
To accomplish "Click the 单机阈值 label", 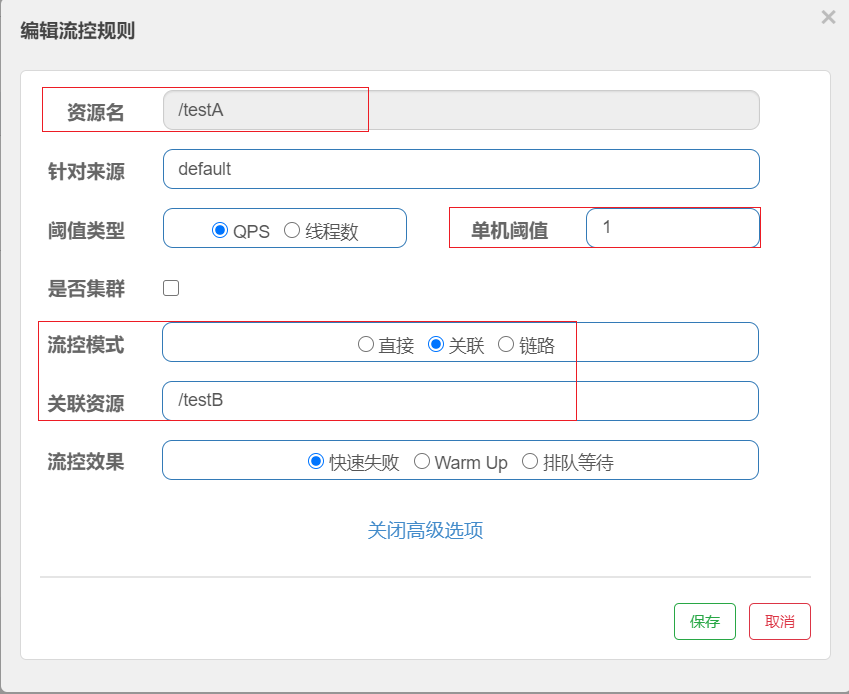I will pyautogui.click(x=510, y=231).
